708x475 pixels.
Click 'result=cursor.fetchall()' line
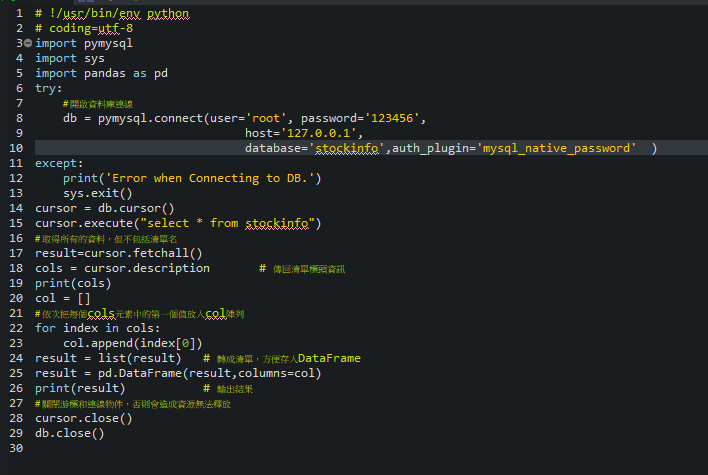tap(119, 253)
